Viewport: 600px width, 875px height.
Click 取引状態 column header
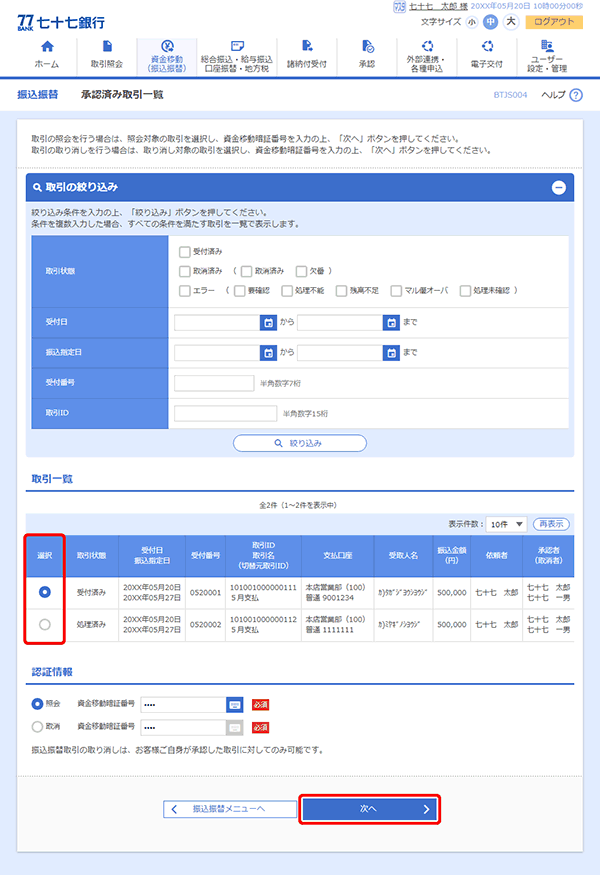pos(92,556)
